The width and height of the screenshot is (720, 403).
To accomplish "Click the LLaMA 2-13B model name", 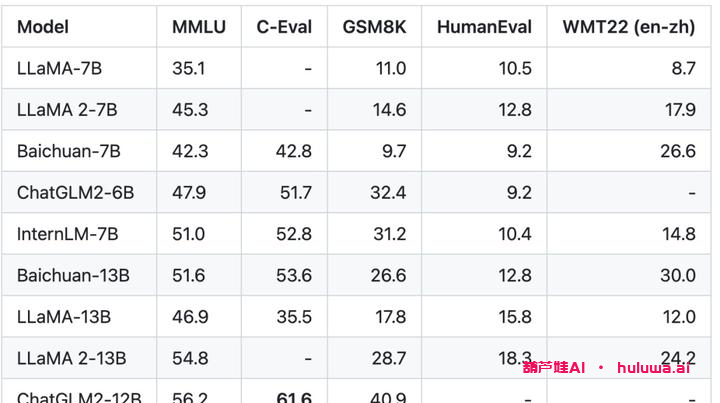I will (x=71, y=358).
